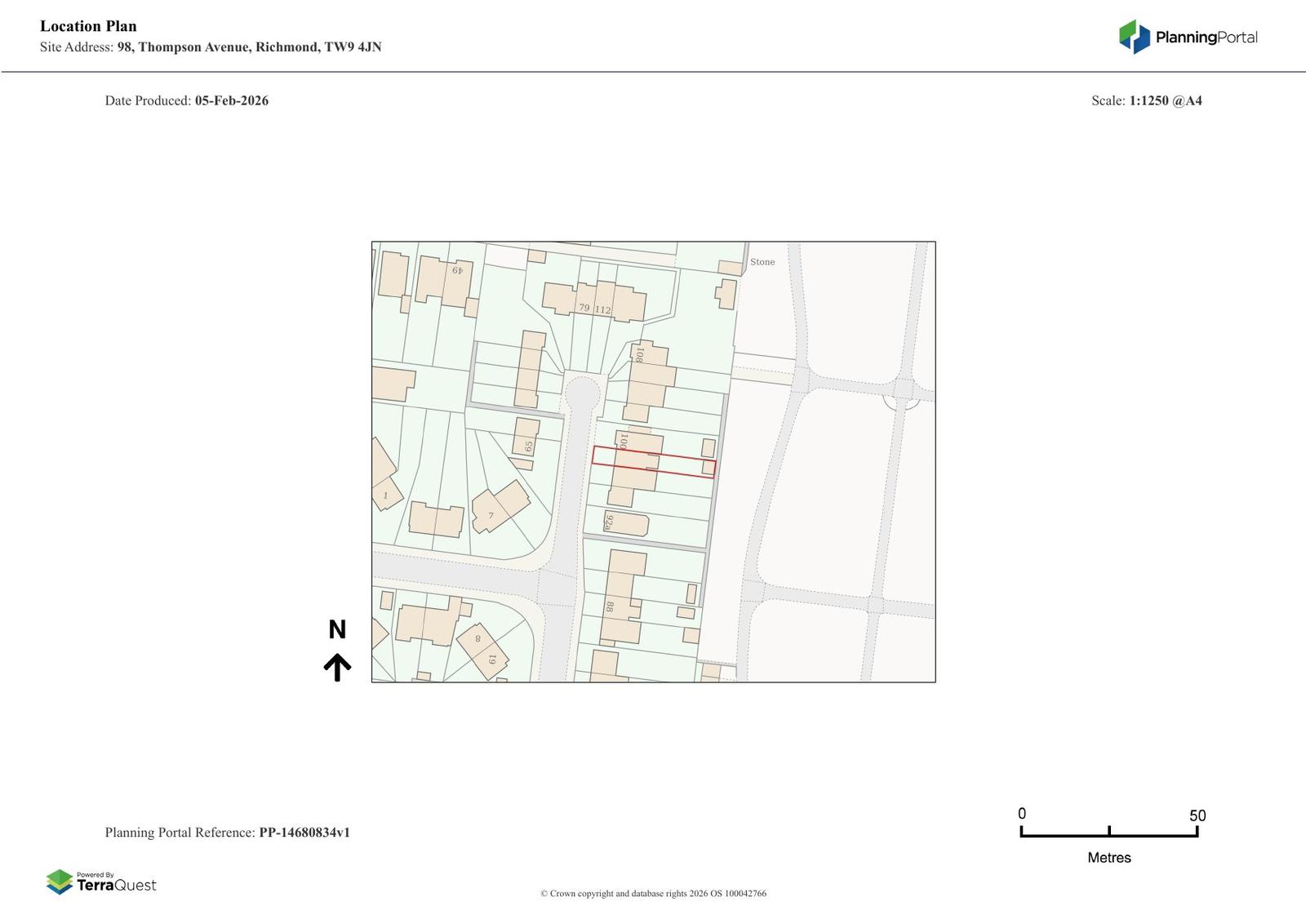Click the building labelled 55
Screen dimensions: 1306x924
click(x=526, y=437)
